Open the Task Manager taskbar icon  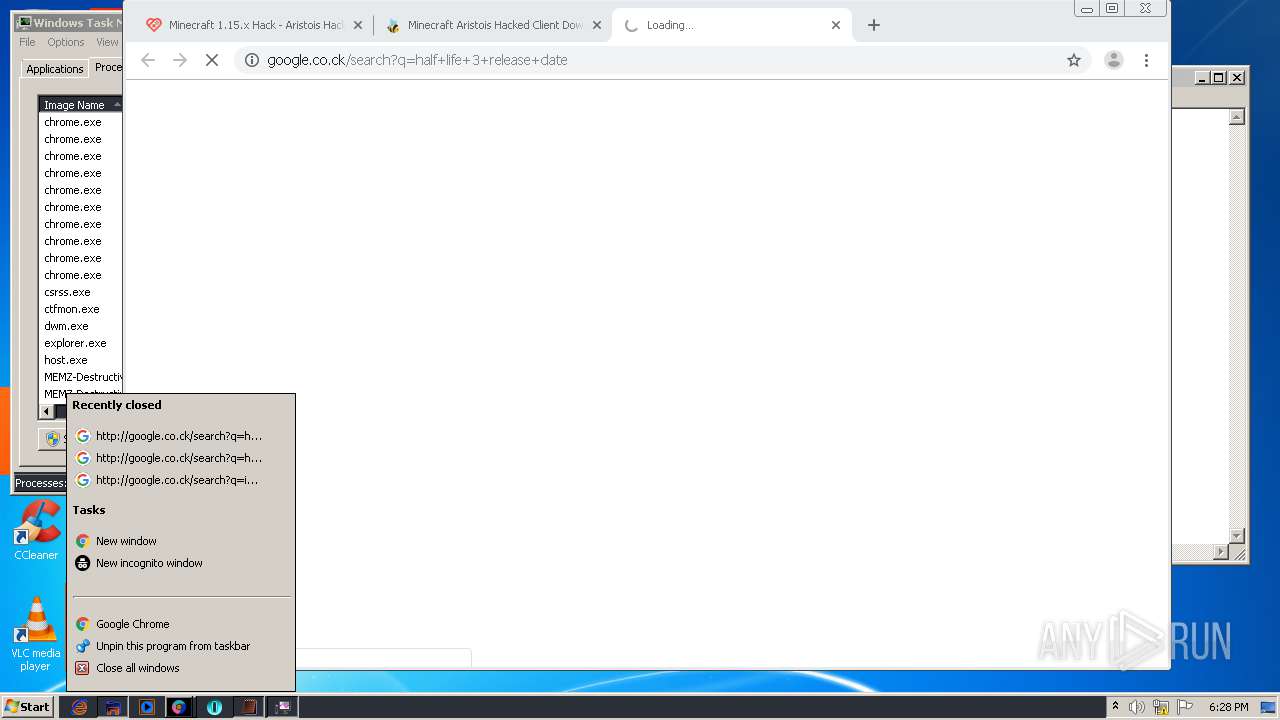pos(283,707)
